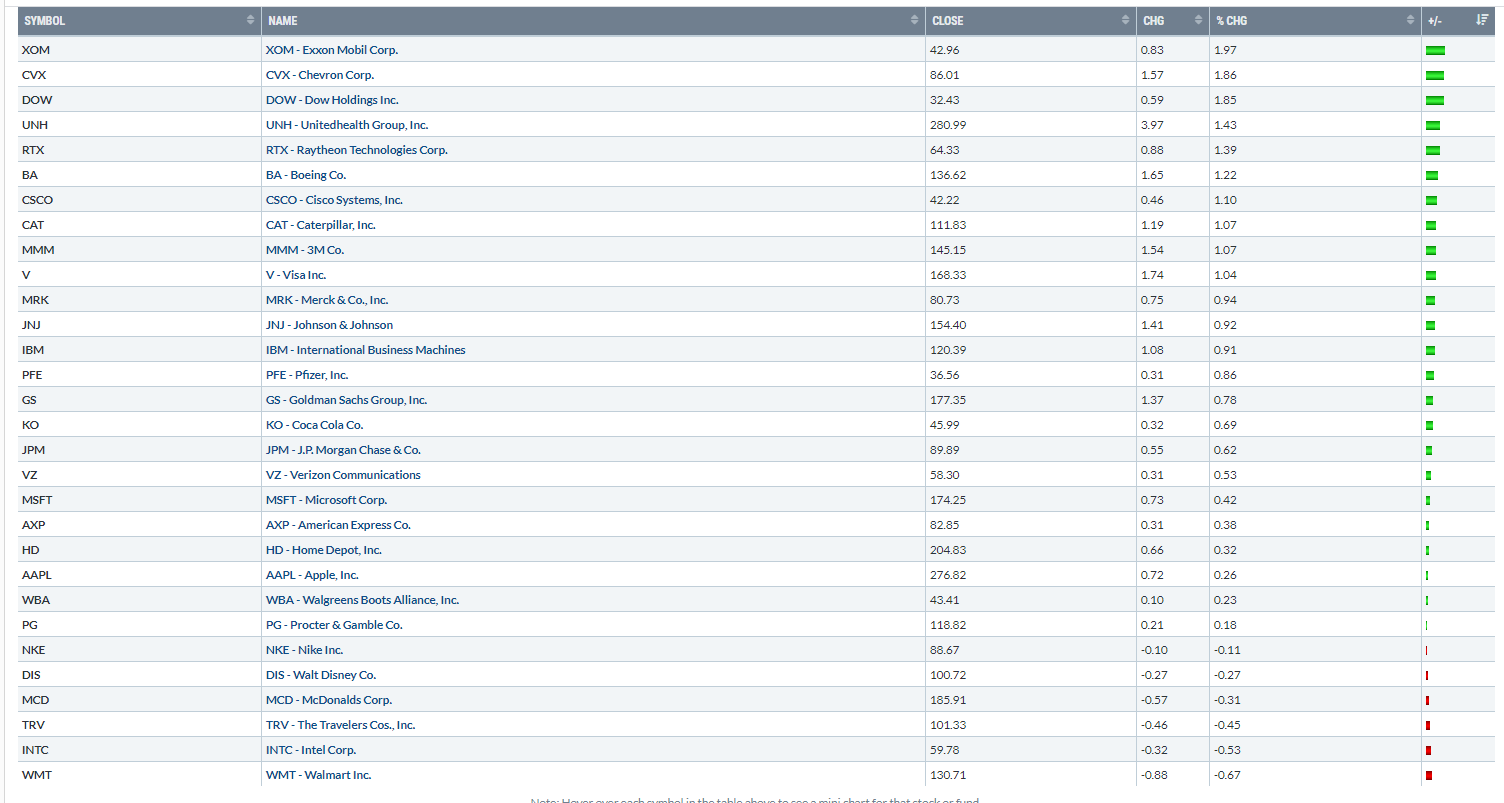Open AAPL - Apple, Inc. link
1504x803 pixels.
[x=313, y=575]
